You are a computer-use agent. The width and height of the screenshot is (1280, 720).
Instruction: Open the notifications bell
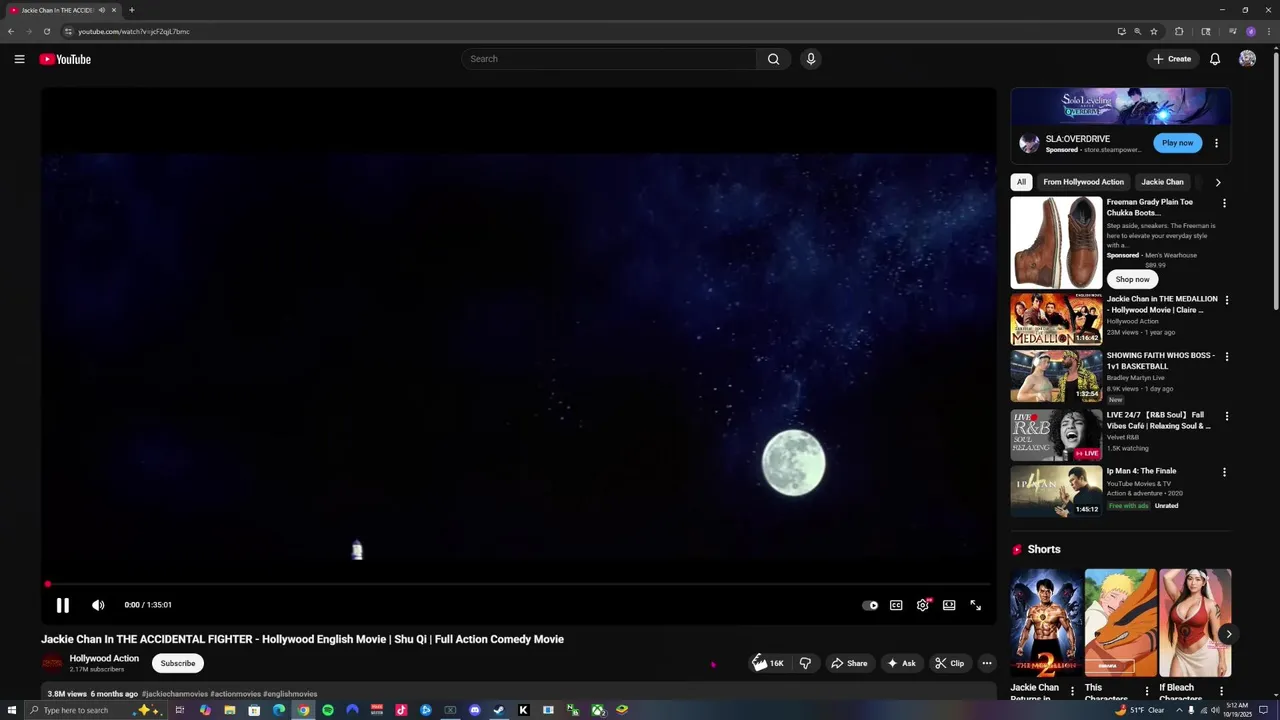(1215, 59)
